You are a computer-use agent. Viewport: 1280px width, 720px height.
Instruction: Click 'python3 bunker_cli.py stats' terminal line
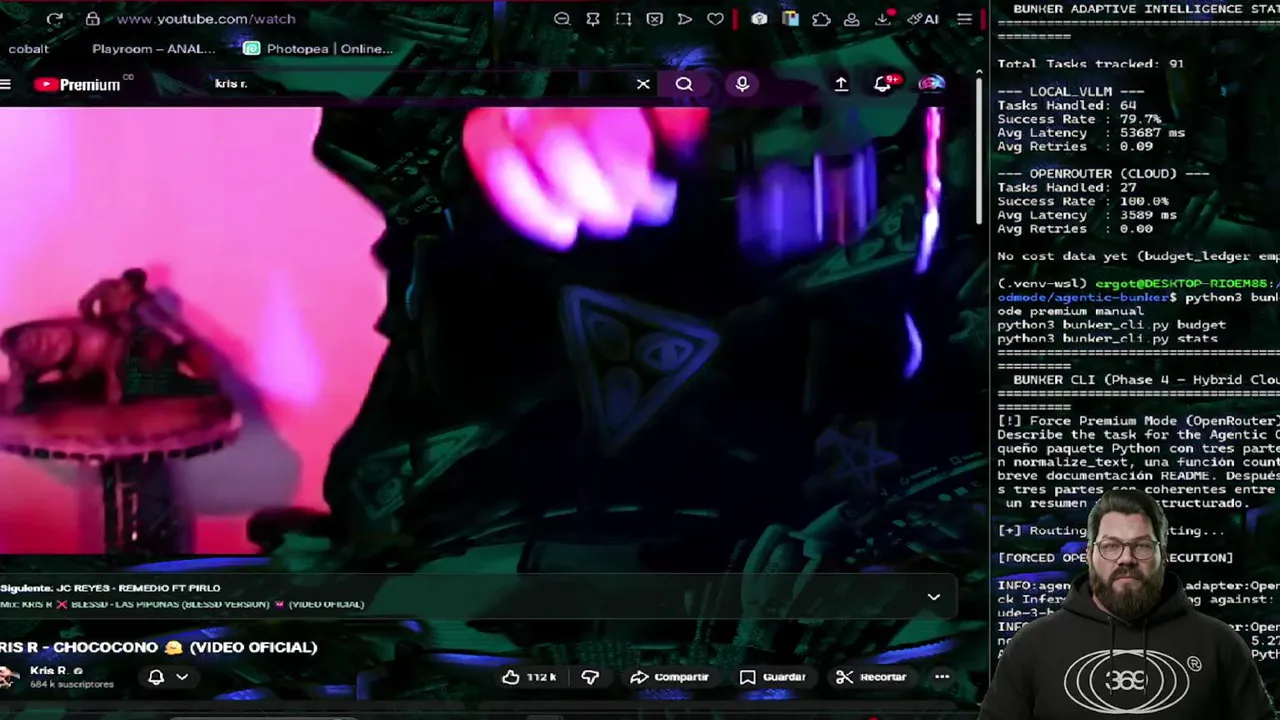tap(1107, 339)
